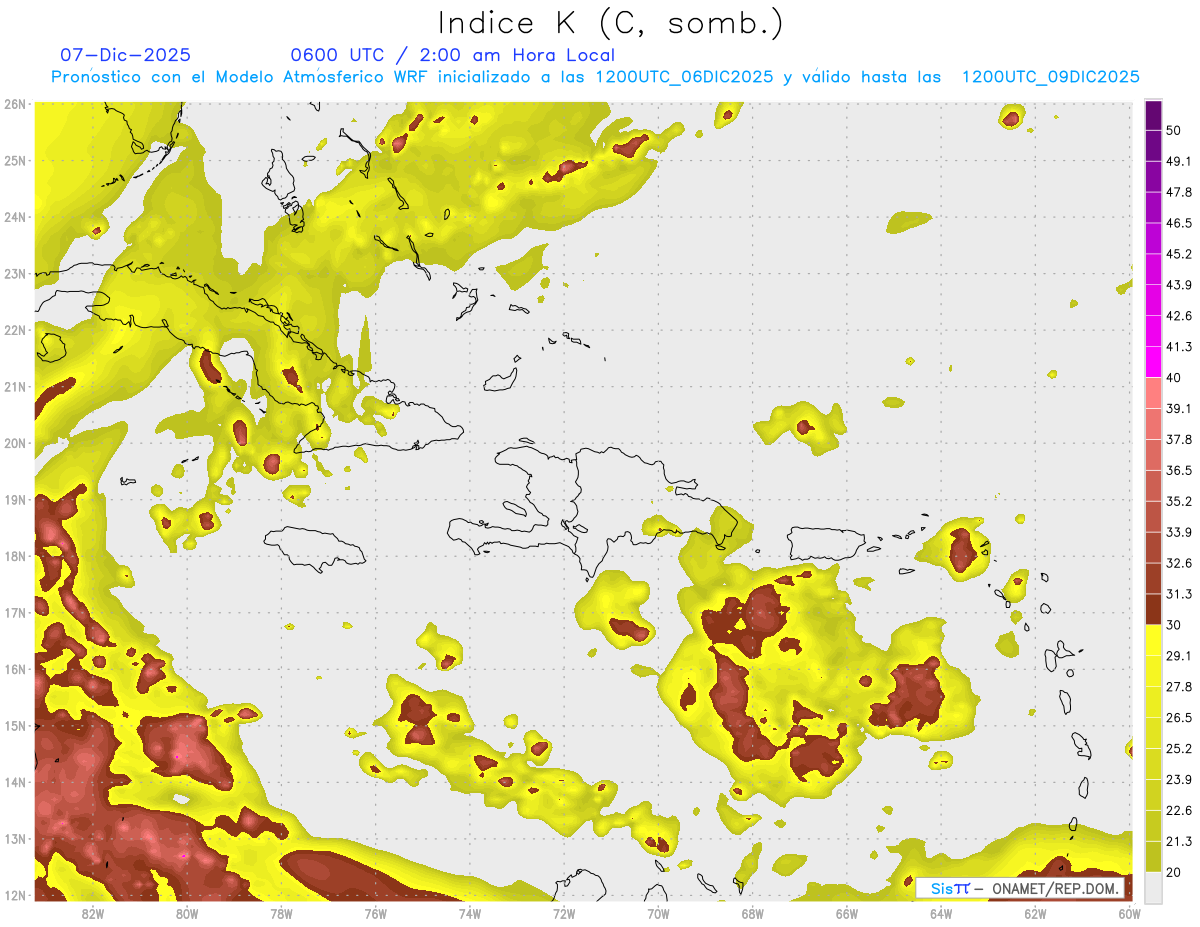Click the 82W longitude label

[93, 914]
